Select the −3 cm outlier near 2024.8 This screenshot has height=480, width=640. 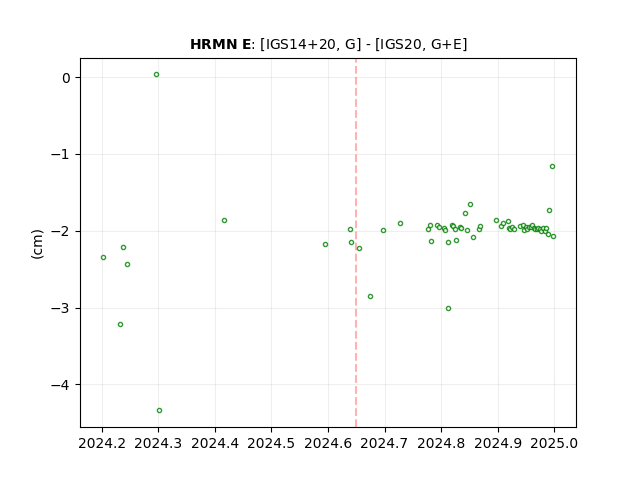click(449, 309)
